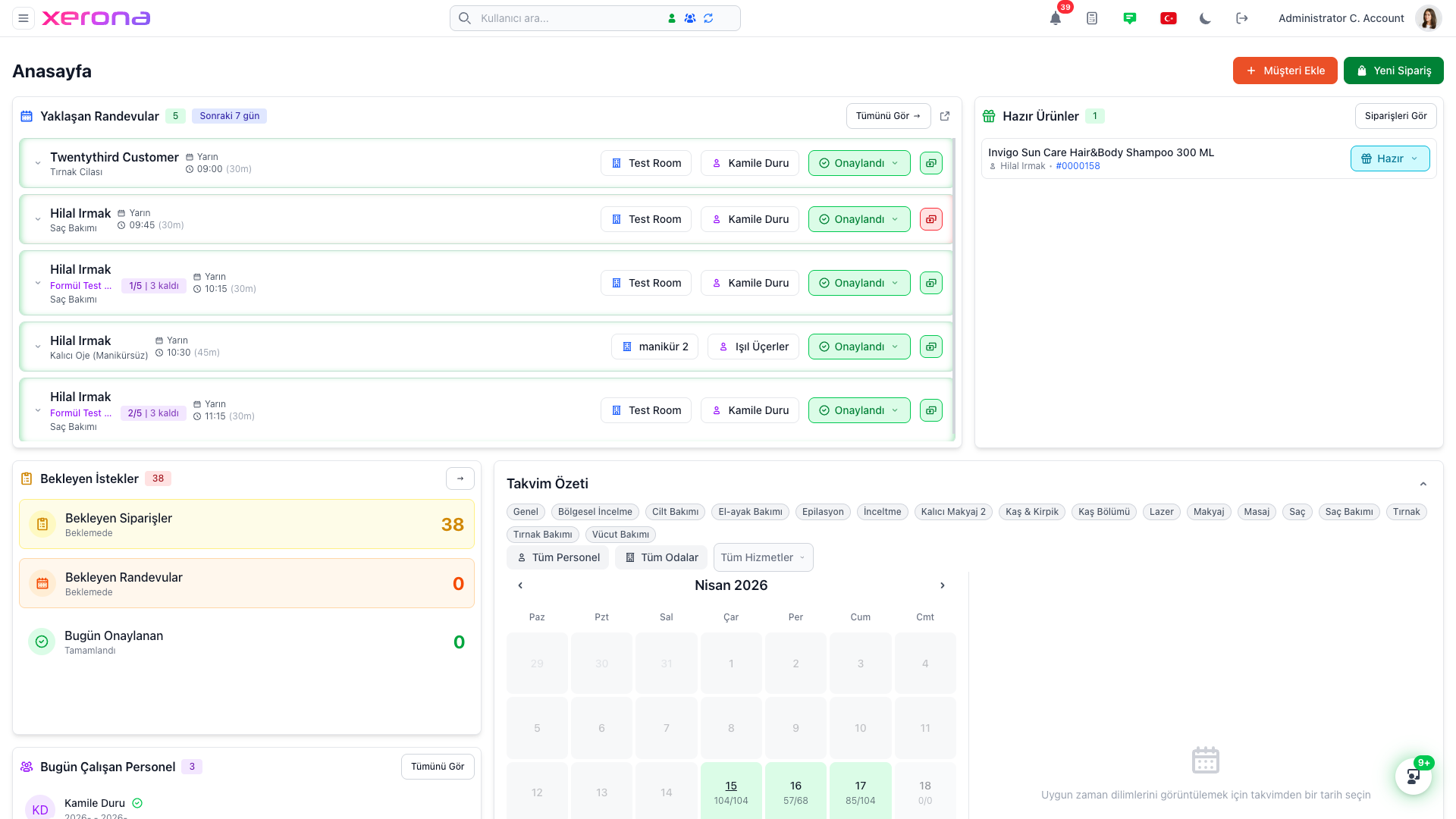Click red payment icon on Hilal Irmak 09:45 row
This screenshot has width=1456, height=819.
coord(930,219)
